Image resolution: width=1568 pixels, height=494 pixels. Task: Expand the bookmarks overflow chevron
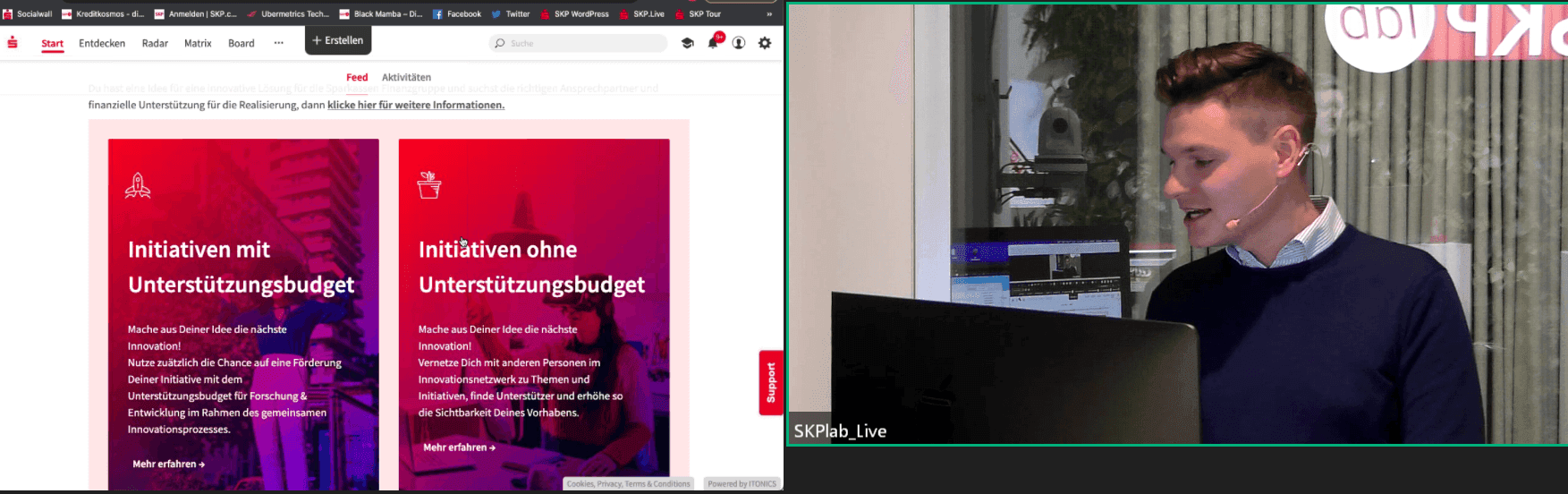(x=769, y=13)
